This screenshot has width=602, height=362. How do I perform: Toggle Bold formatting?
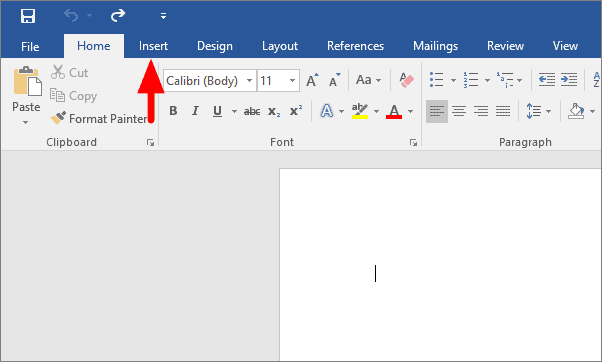point(173,111)
